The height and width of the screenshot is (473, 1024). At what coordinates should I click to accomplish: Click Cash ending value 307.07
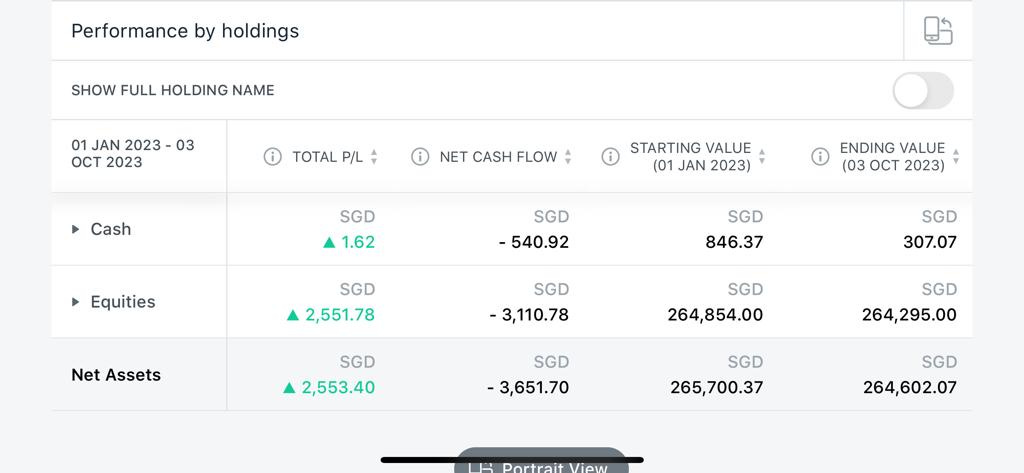930,242
